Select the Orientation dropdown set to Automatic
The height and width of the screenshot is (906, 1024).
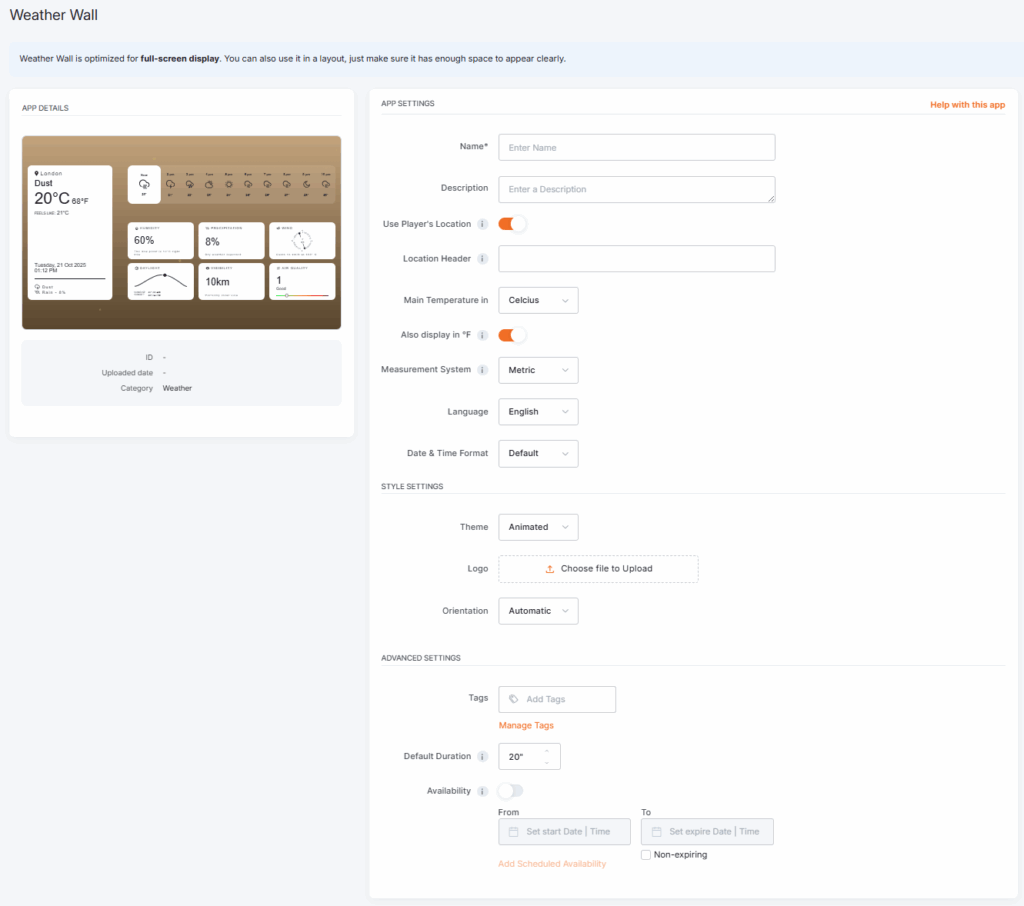538,611
